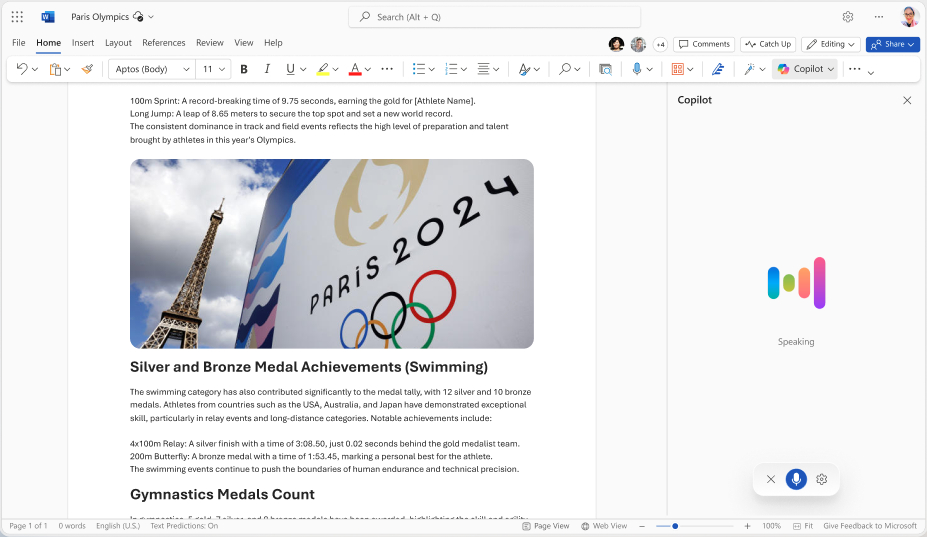Apply red font color
Viewport: 927px width, 537px height.
click(x=355, y=69)
